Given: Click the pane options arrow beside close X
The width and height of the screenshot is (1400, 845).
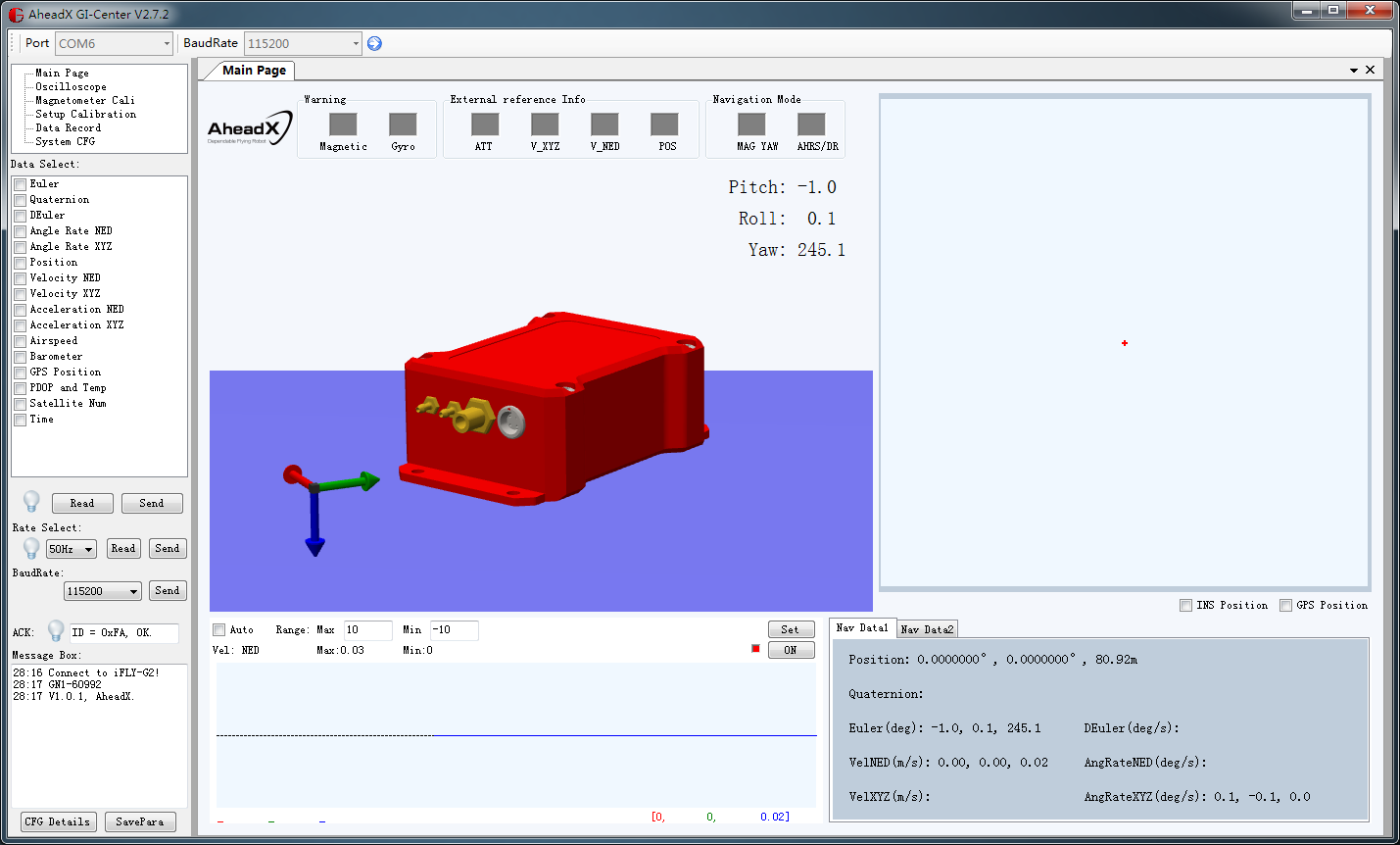Looking at the screenshot, I should pos(1354,71).
